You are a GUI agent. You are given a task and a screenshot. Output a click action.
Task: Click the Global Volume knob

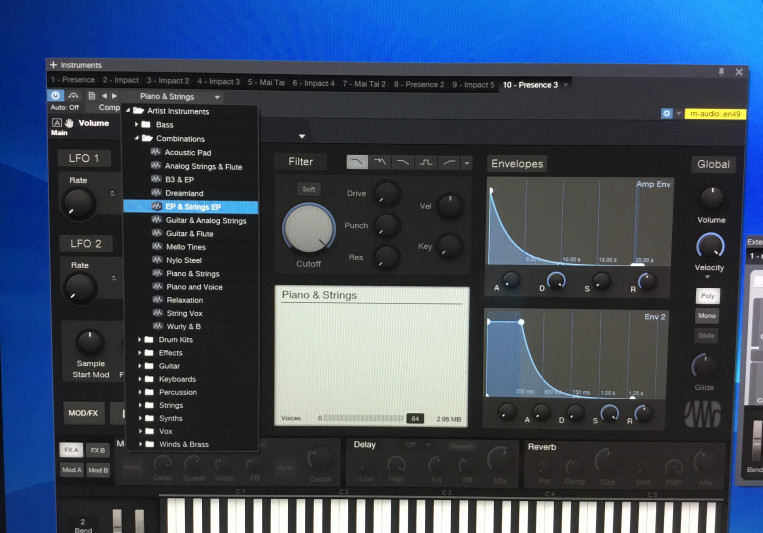pyautogui.click(x=711, y=198)
